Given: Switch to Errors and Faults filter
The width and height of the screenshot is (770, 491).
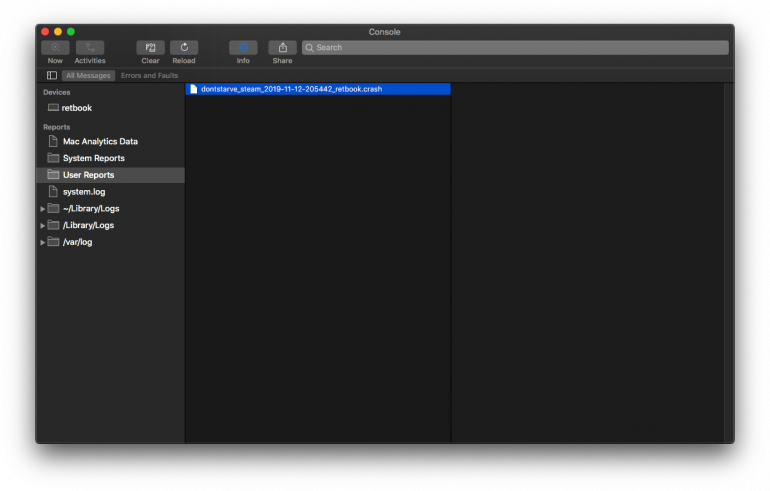Looking at the screenshot, I should (x=149, y=76).
